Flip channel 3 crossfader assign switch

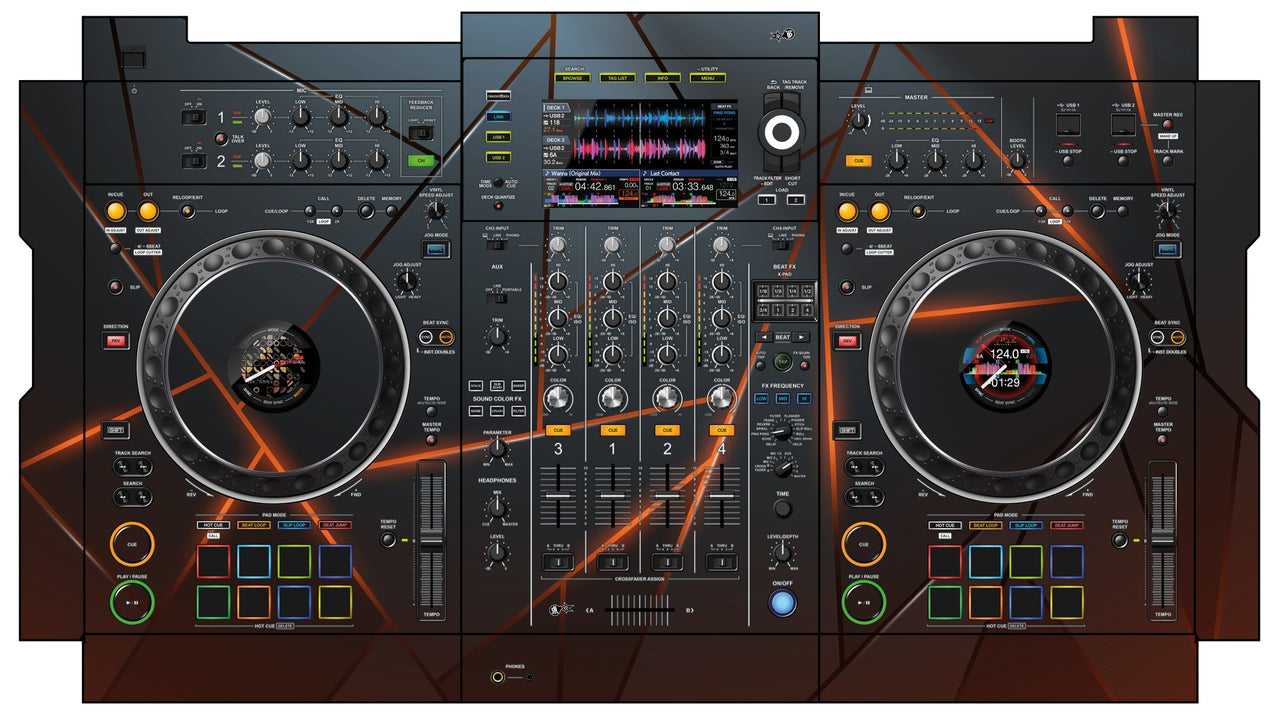tap(558, 562)
